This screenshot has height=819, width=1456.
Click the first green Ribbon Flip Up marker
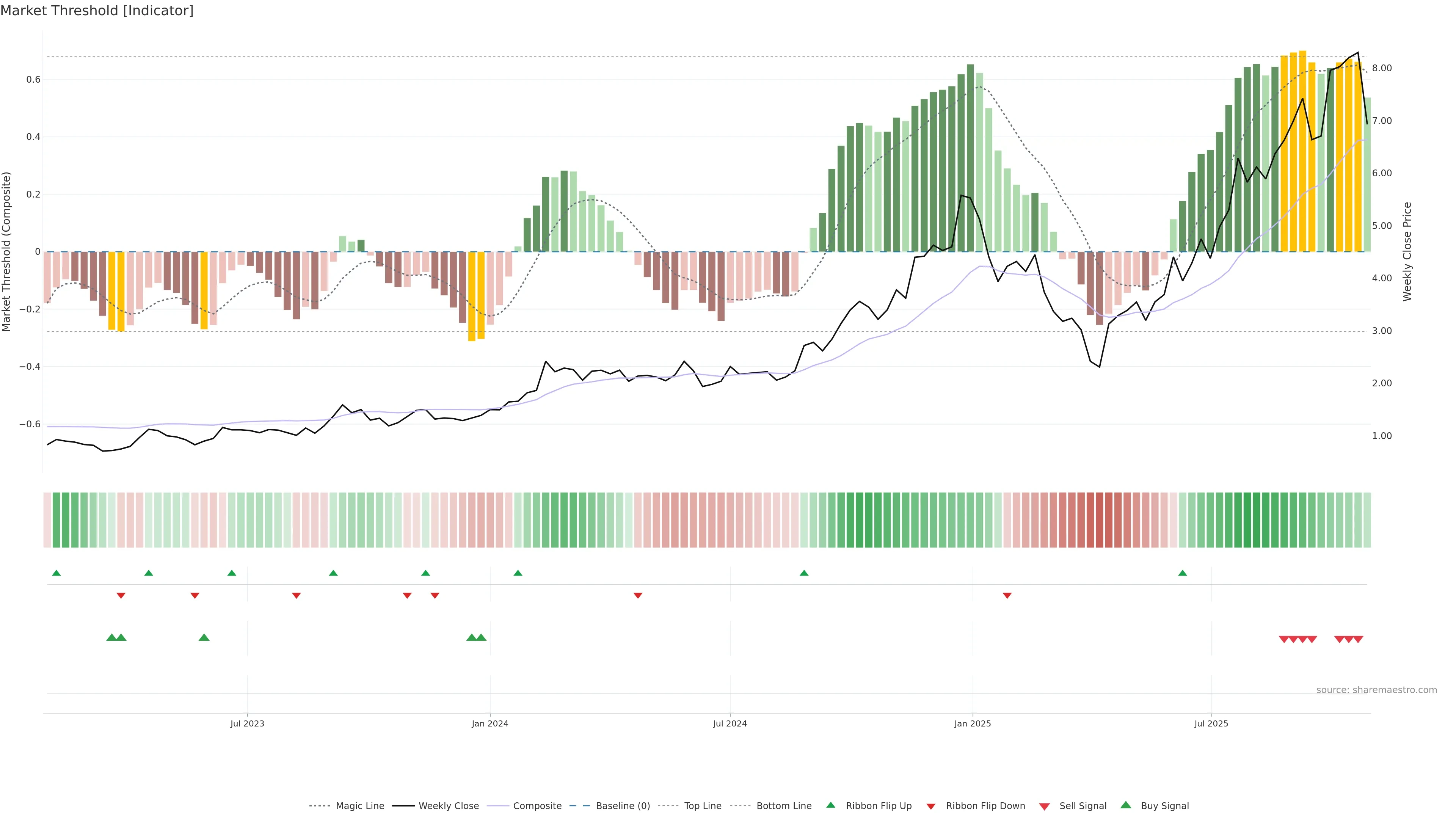[56, 573]
